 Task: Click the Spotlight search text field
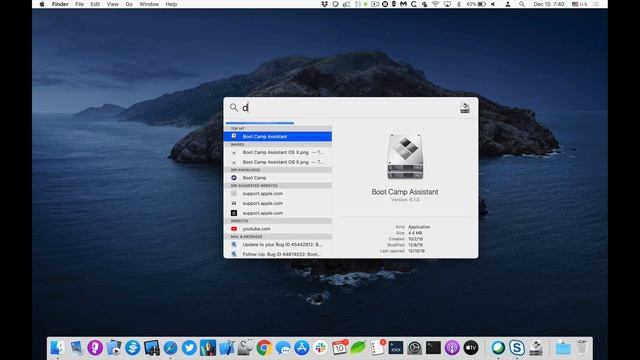coord(349,108)
